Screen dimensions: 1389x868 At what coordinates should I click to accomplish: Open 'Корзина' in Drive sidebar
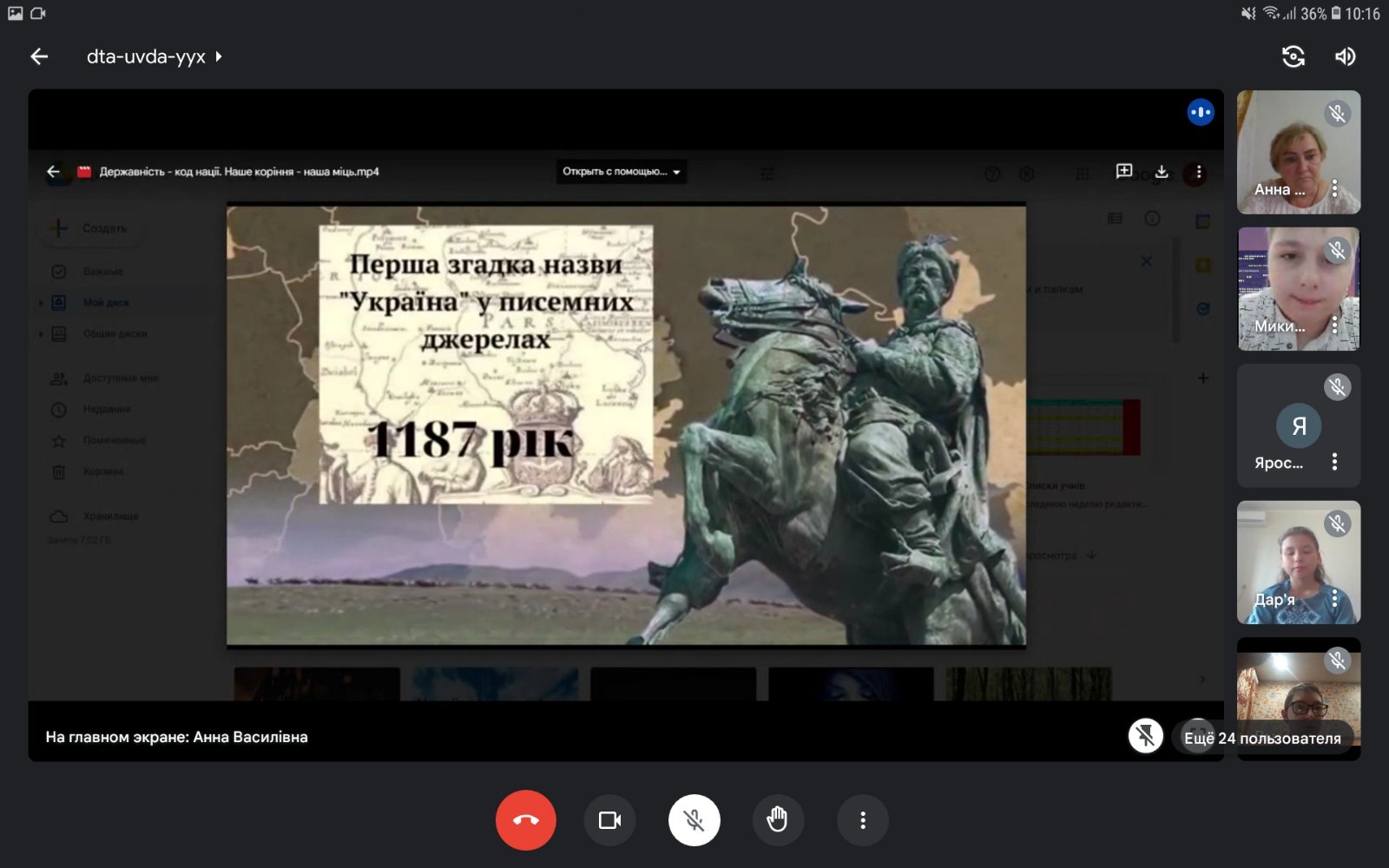pos(103,471)
